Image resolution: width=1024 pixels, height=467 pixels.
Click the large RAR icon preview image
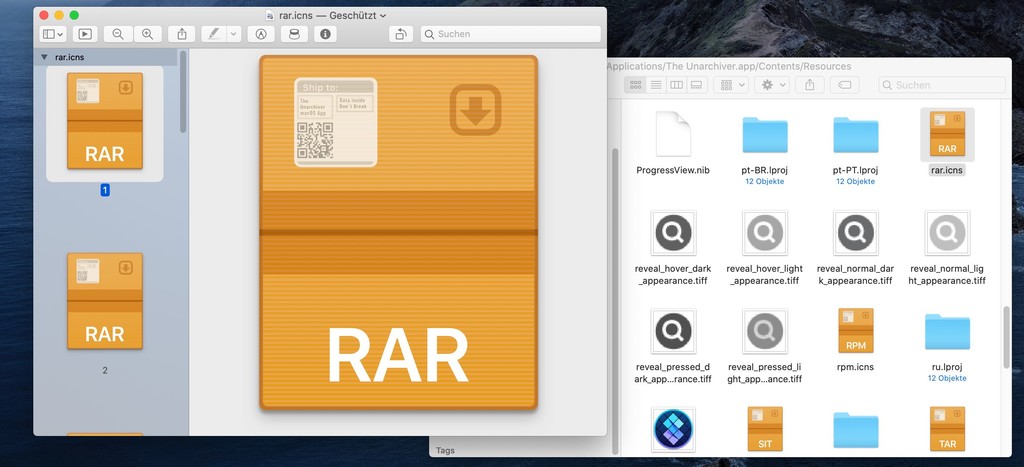pyautogui.click(x=398, y=233)
